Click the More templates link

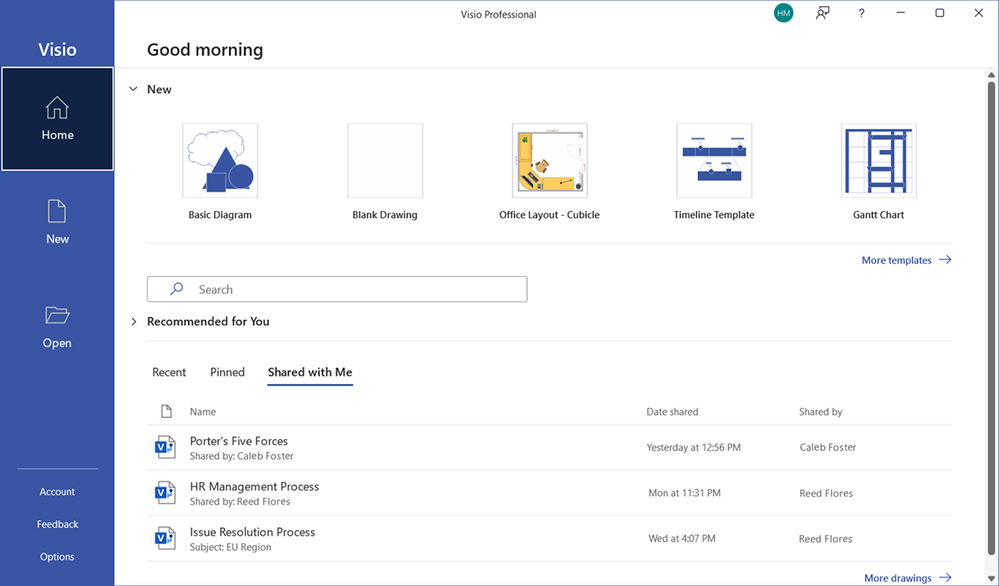click(896, 260)
